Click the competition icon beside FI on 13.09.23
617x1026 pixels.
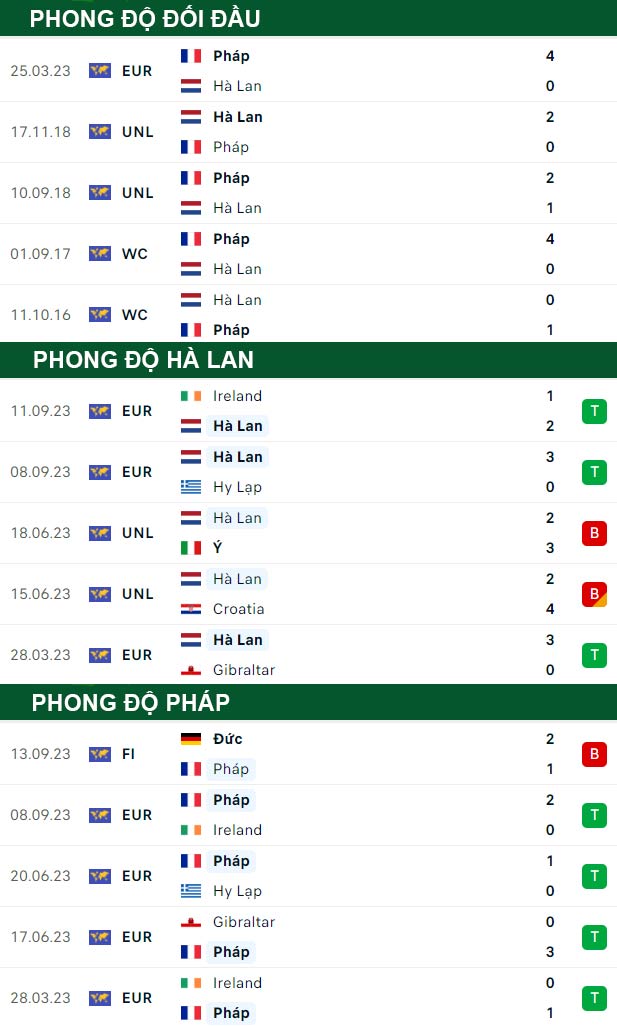pos(100,754)
